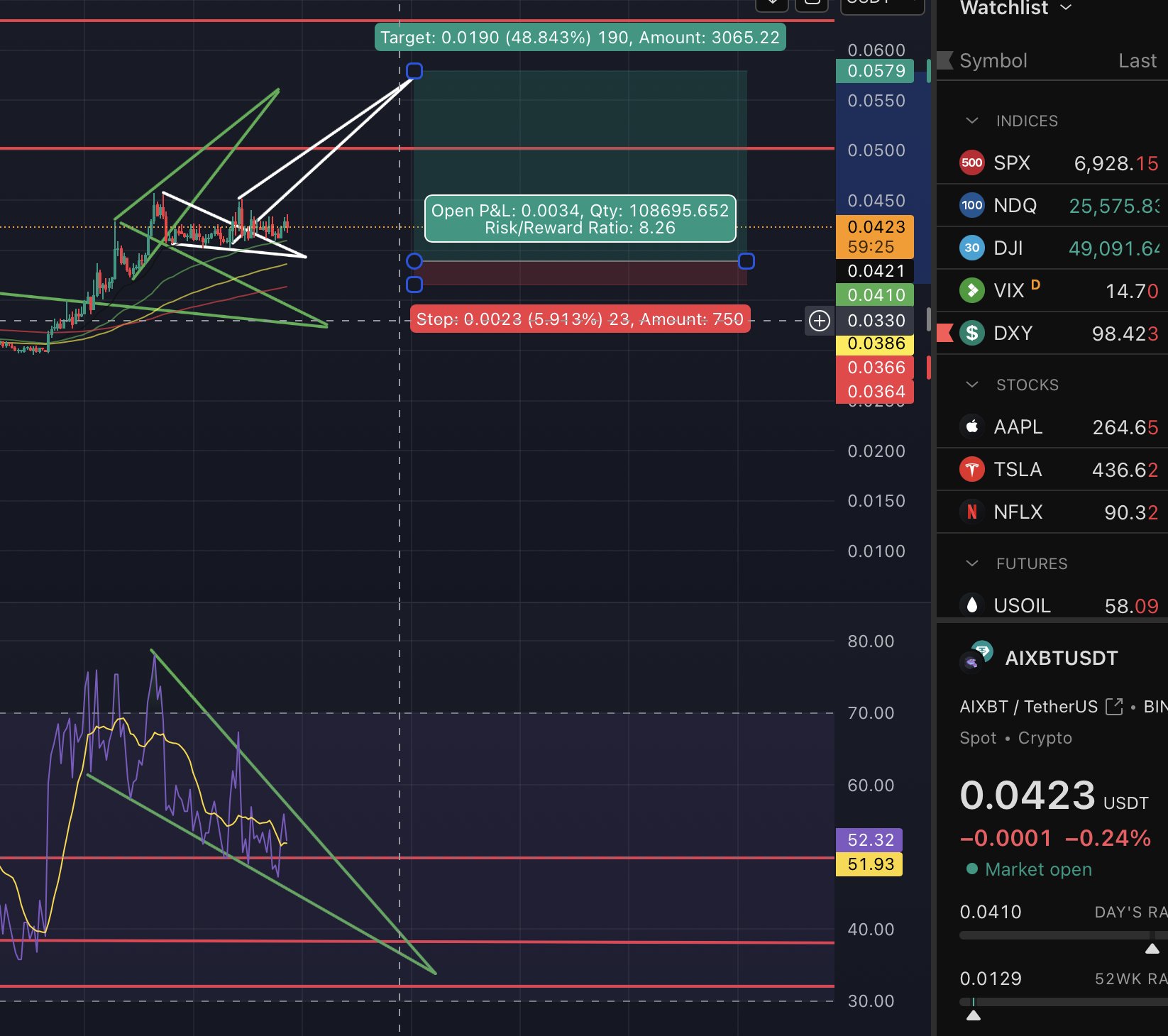
Task: Click the red 0.0364 price axis label
Action: (875, 391)
